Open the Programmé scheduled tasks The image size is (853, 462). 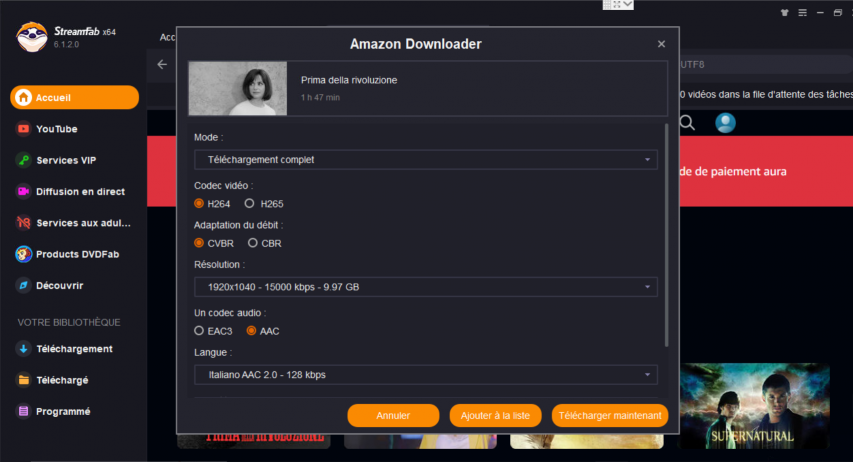tap(63, 411)
